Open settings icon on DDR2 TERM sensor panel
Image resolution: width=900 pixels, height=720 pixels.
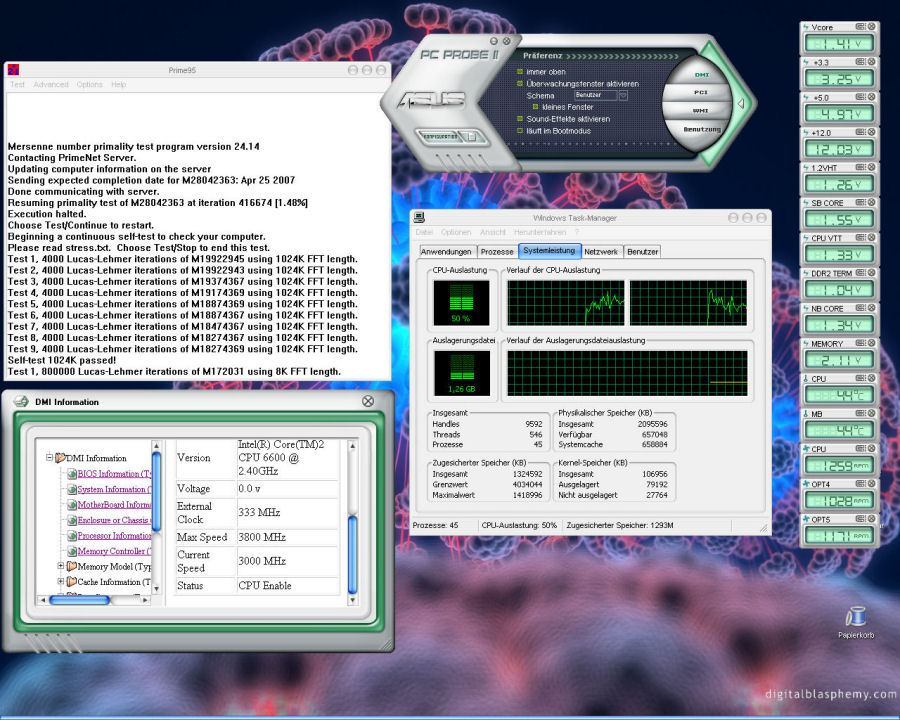[x=860, y=273]
